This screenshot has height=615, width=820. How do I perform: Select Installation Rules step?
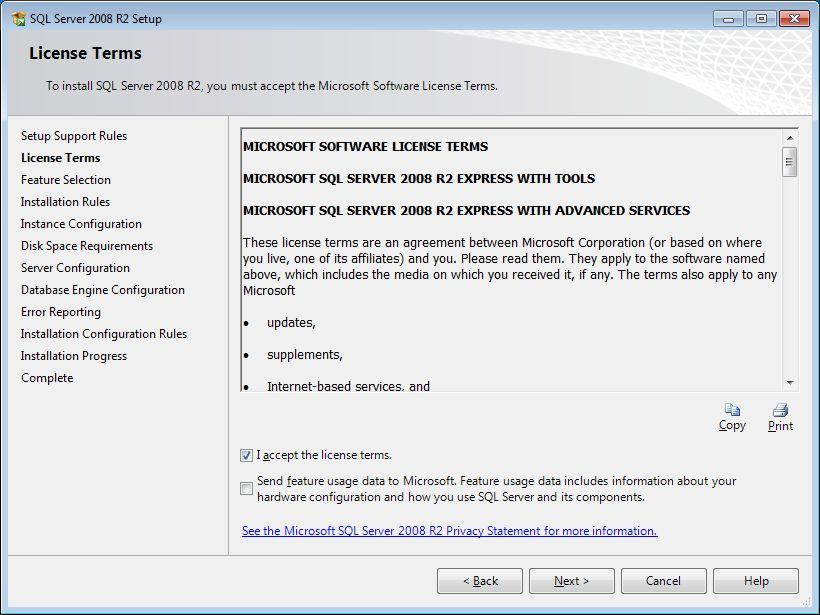pos(65,202)
